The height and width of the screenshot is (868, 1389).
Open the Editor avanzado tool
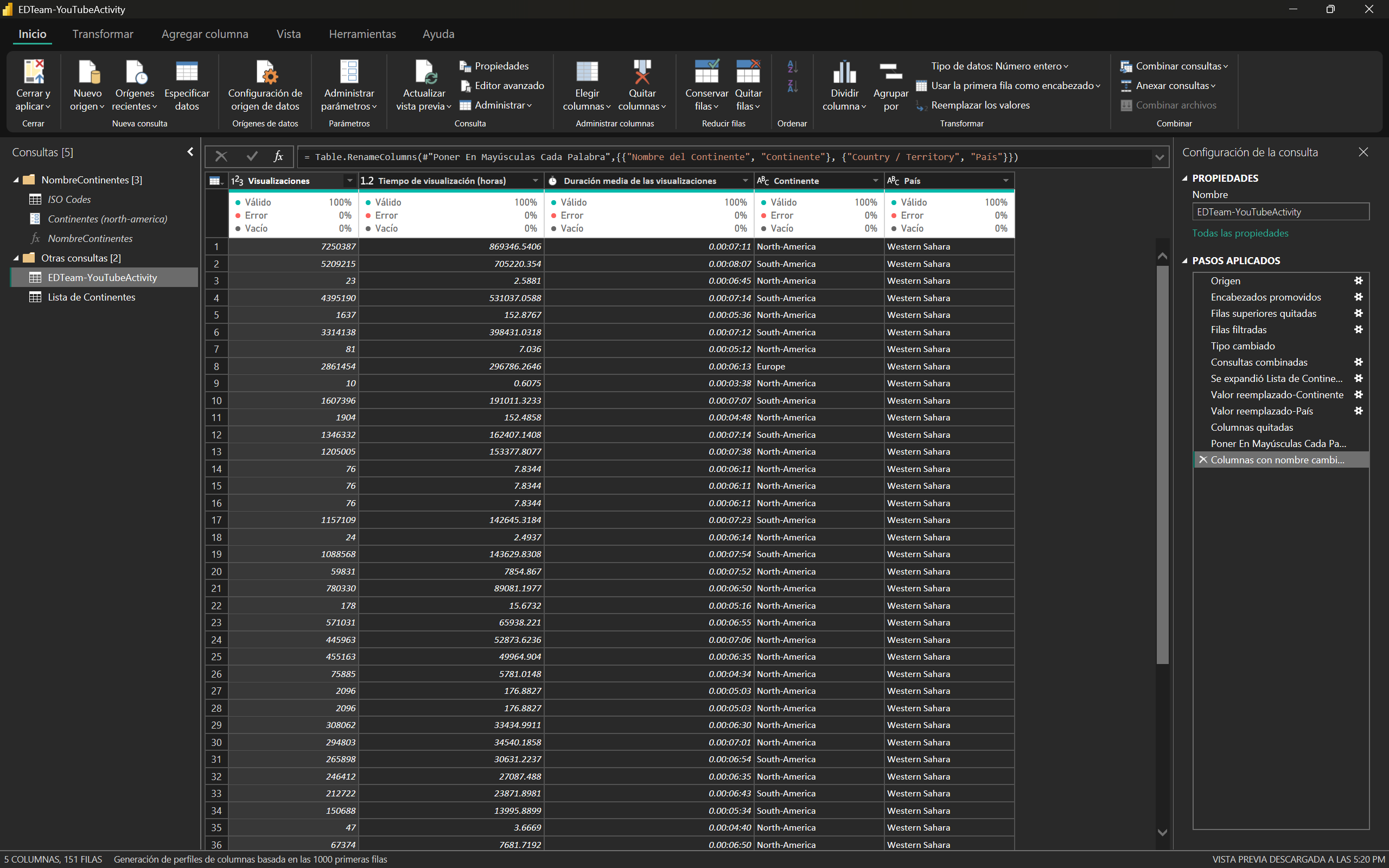point(502,86)
